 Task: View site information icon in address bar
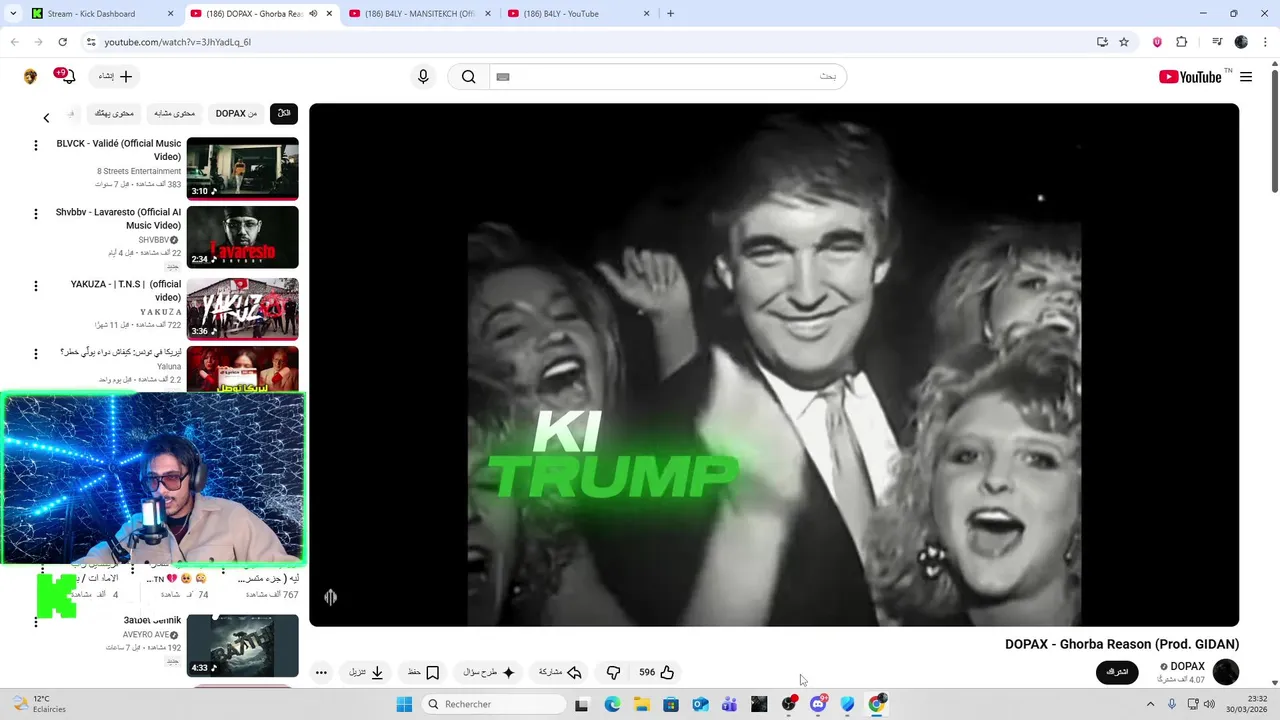(x=90, y=42)
